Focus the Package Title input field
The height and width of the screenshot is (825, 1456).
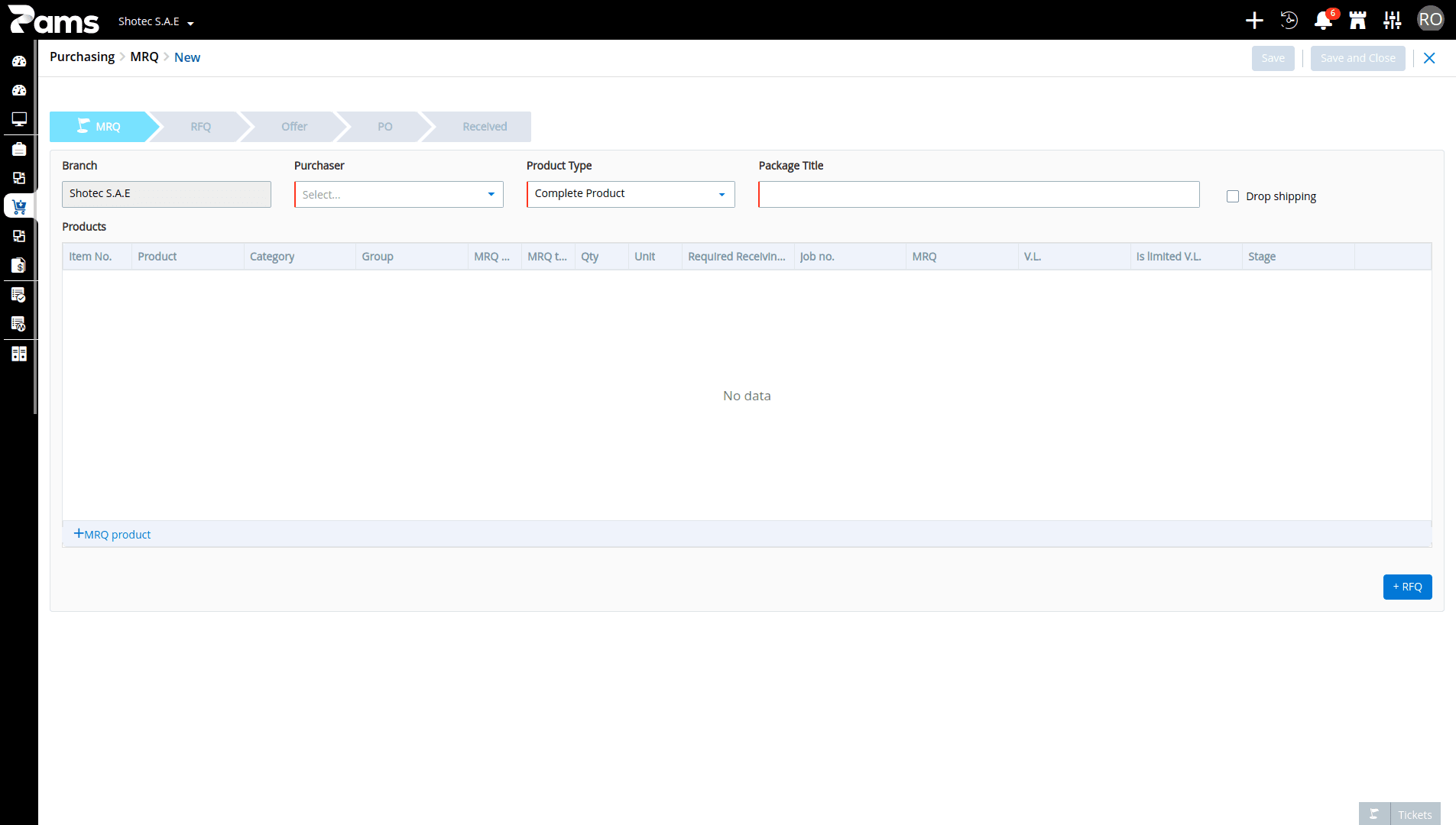click(978, 194)
